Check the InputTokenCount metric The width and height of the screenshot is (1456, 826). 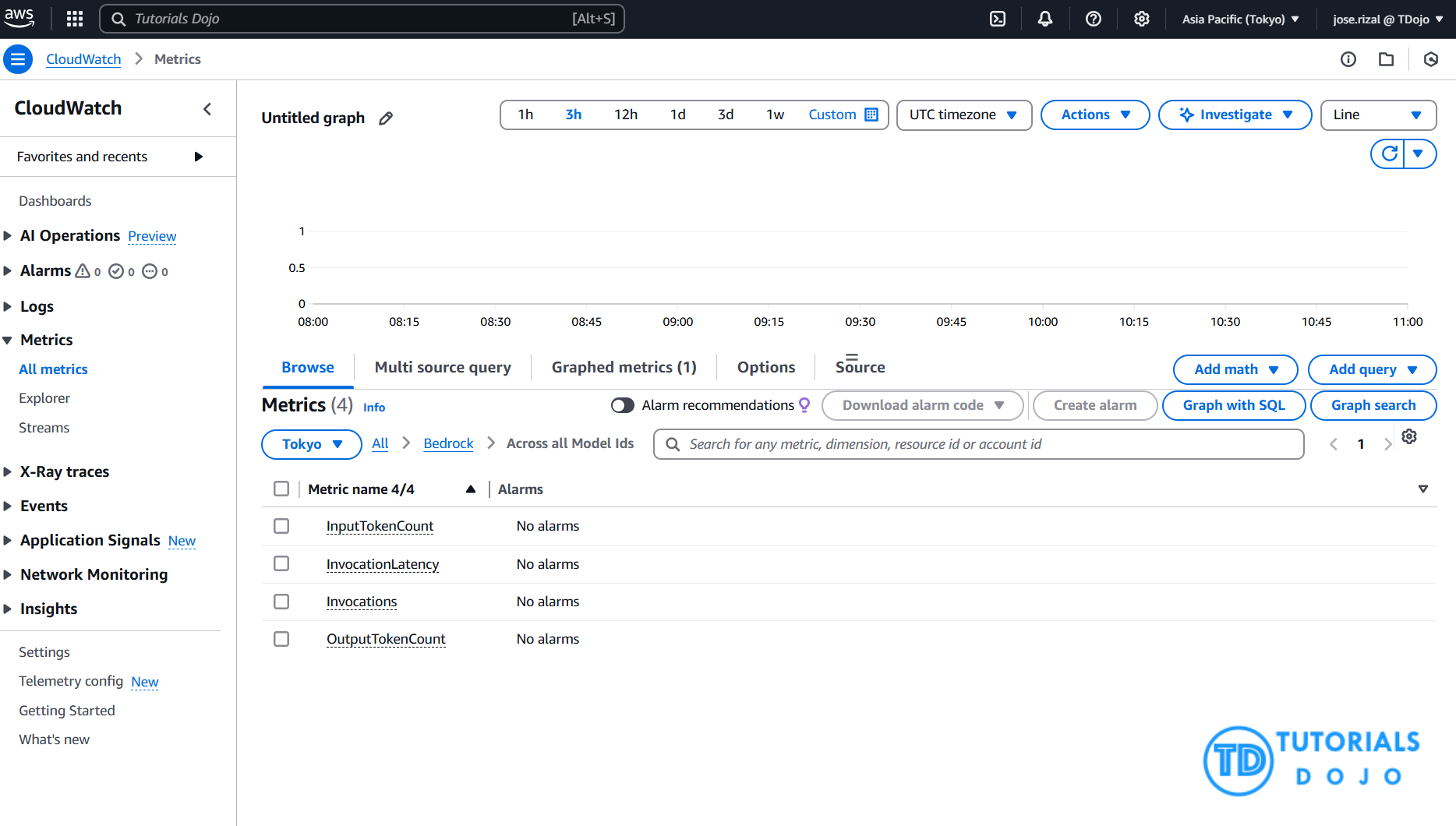[x=281, y=526]
